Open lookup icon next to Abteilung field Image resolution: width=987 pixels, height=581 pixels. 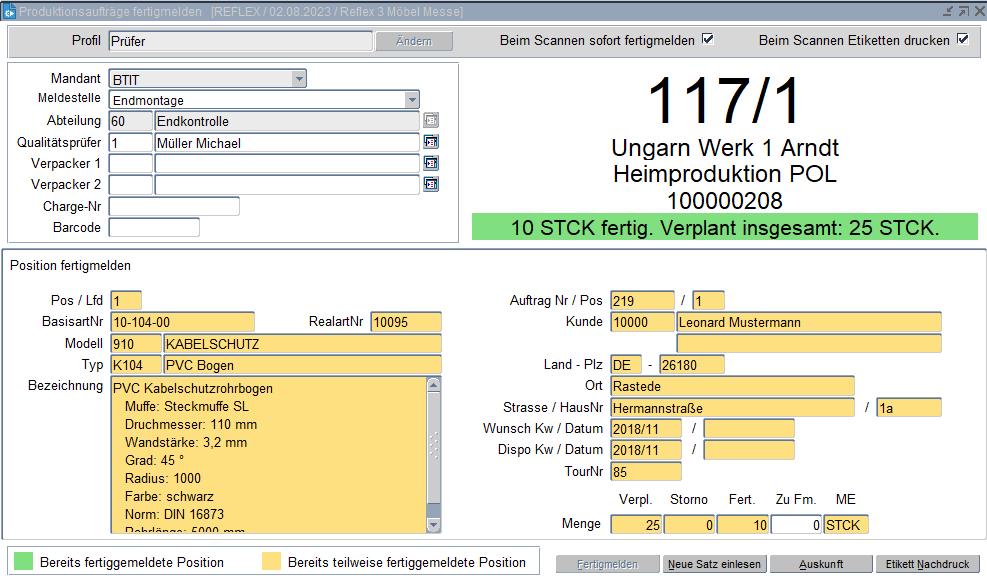coord(431,121)
